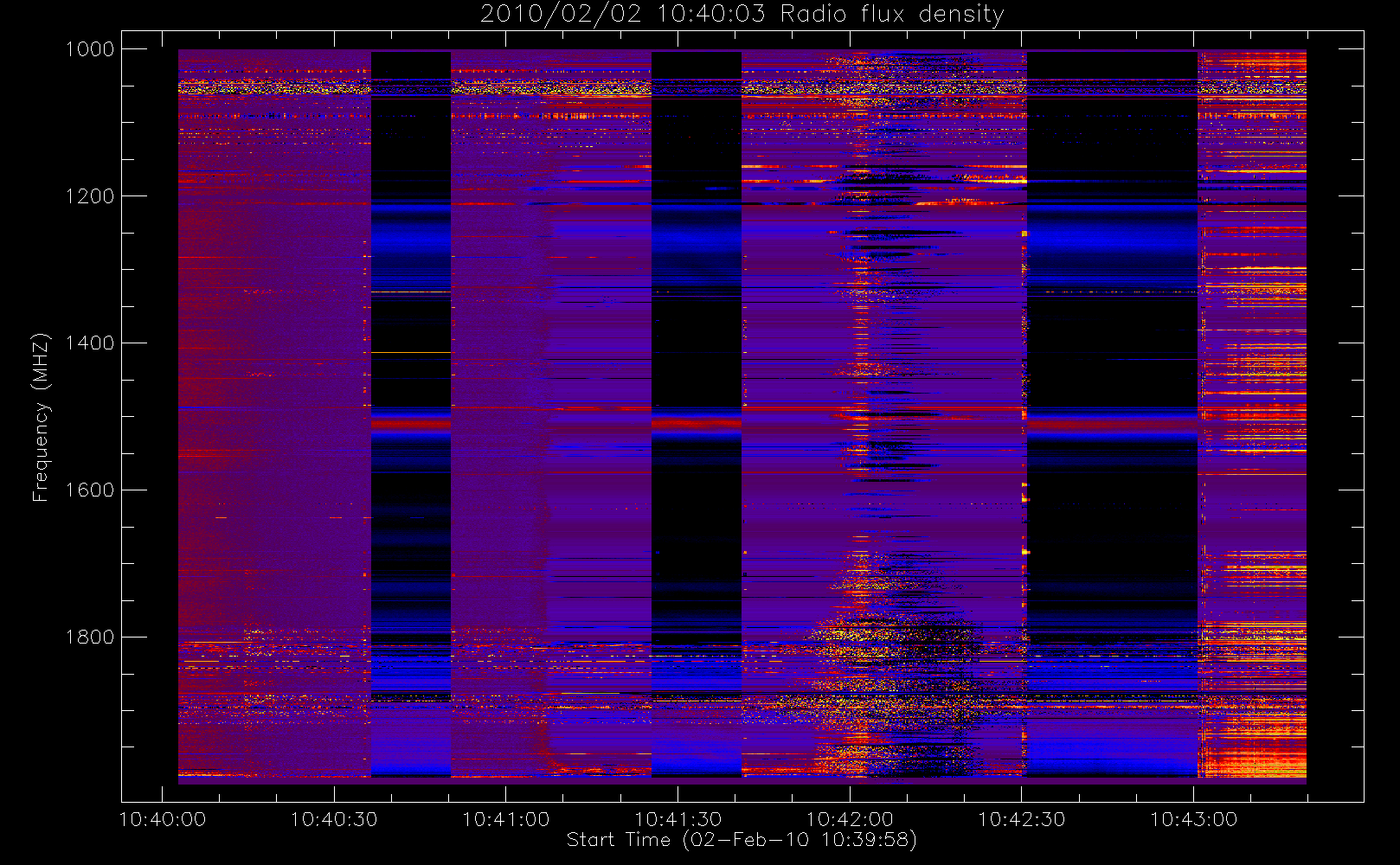This screenshot has width=1400, height=865.
Task: Click the 10:43:00 time tick label
Action: (x=1194, y=819)
